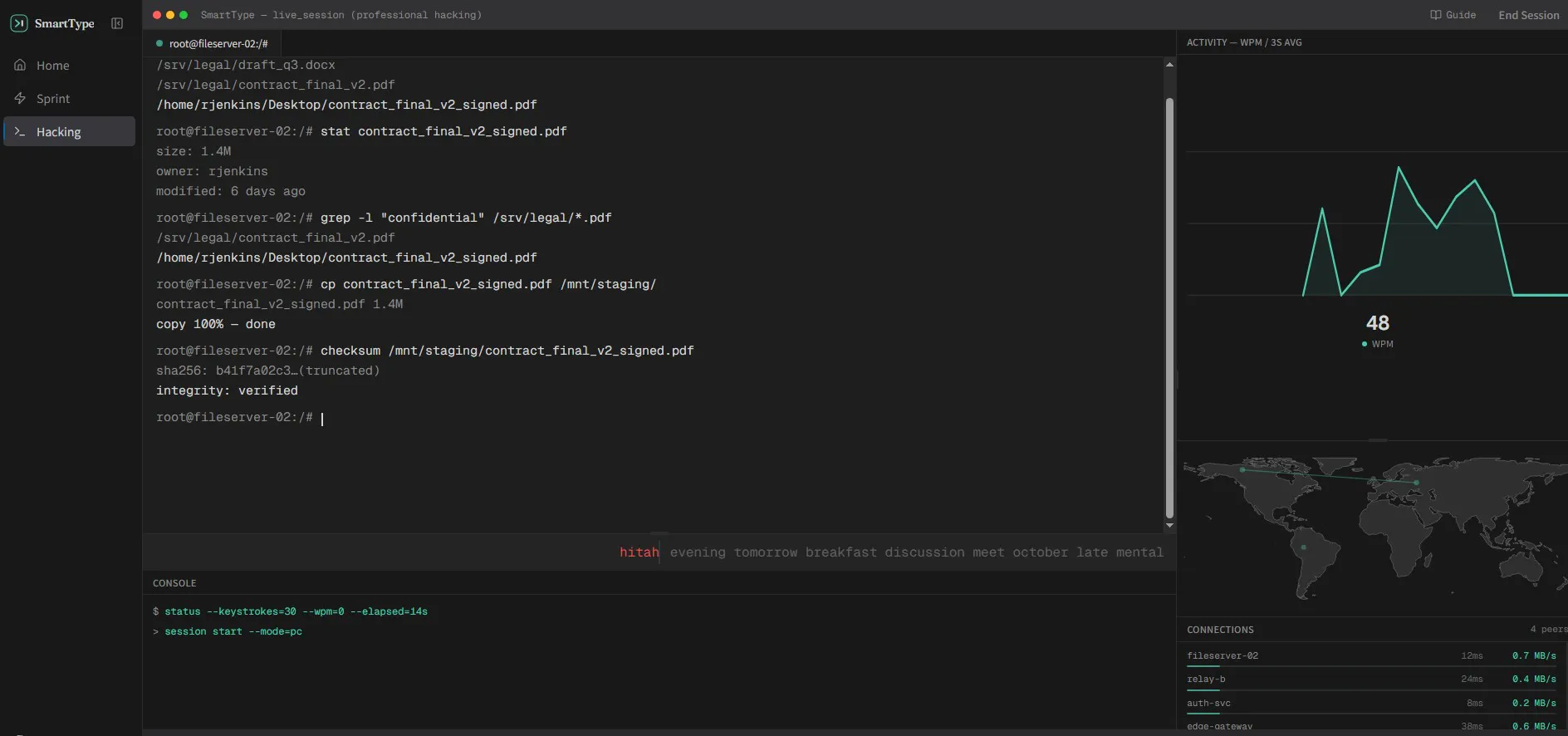Open Sprint in the sidebar
Screen dimensions: 1568x736
70,98
